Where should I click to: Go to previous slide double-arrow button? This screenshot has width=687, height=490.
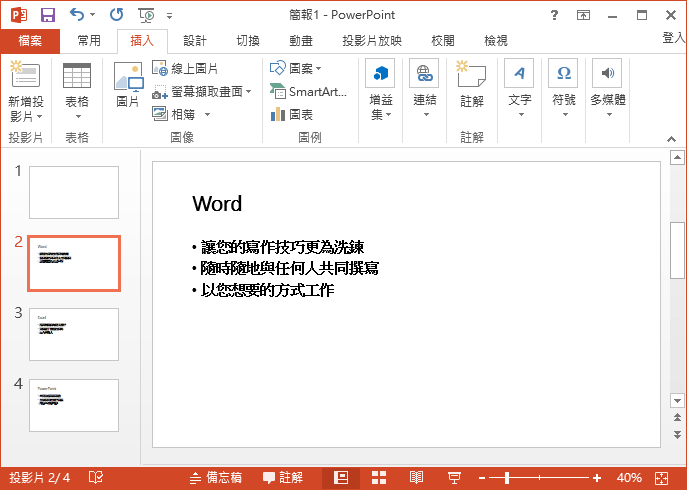(677, 417)
